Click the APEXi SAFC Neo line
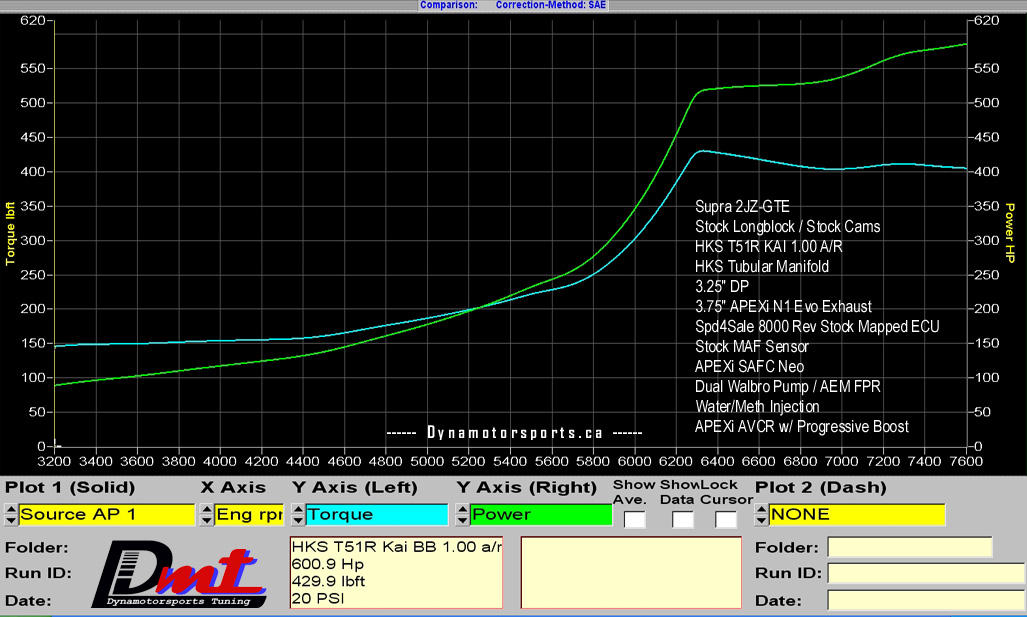 click(749, 367)
